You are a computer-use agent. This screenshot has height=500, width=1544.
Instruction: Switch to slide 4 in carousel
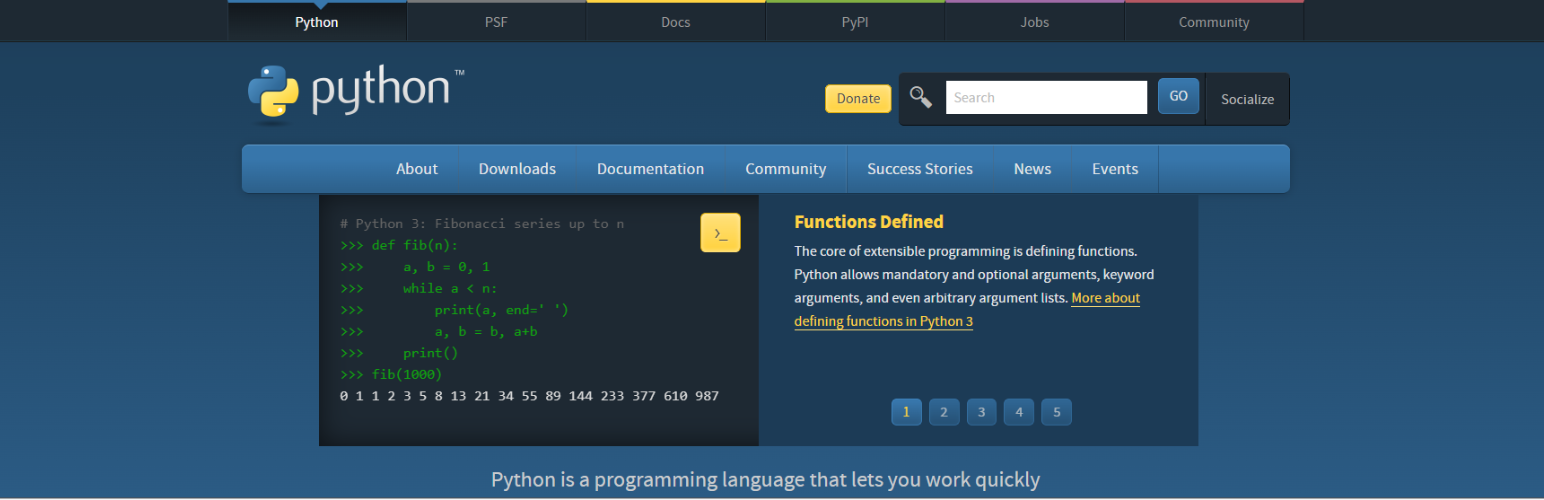point(1018,412)
